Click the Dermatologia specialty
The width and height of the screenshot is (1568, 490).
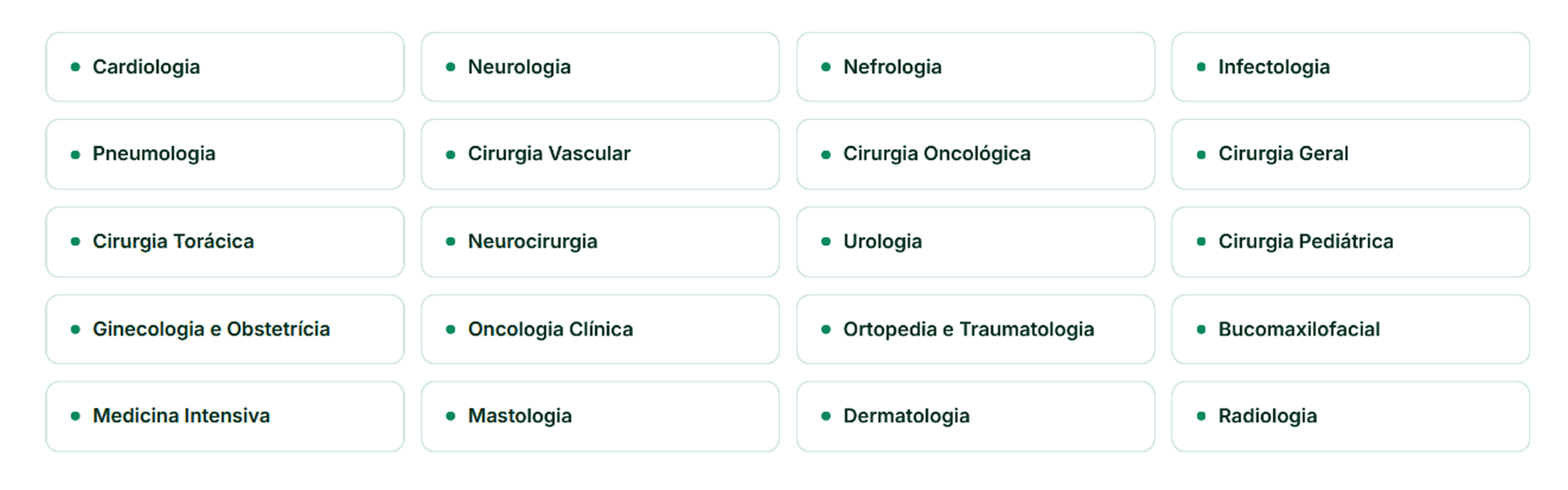(x=976, y=416)
